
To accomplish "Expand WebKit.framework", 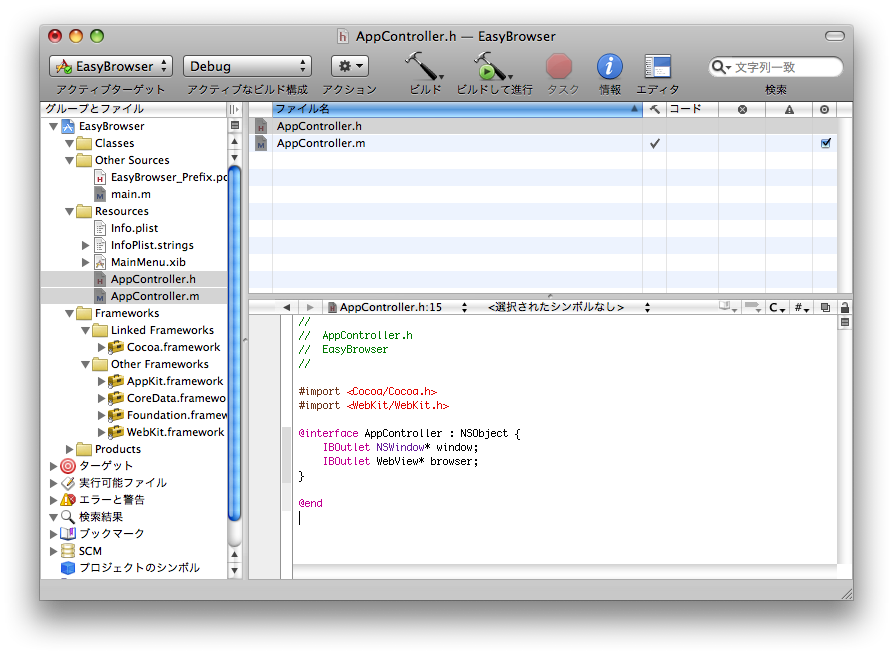I will tap(101, 432).
